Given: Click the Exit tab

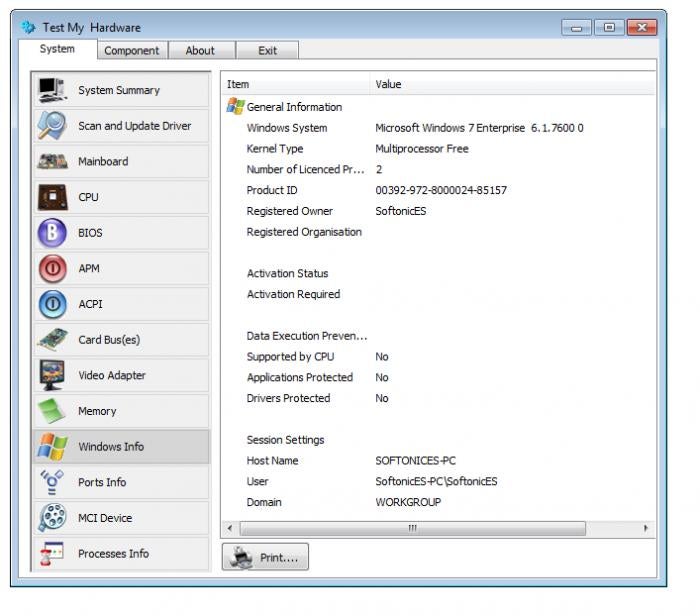Looking at the screenshot, I should pos(267,50).
